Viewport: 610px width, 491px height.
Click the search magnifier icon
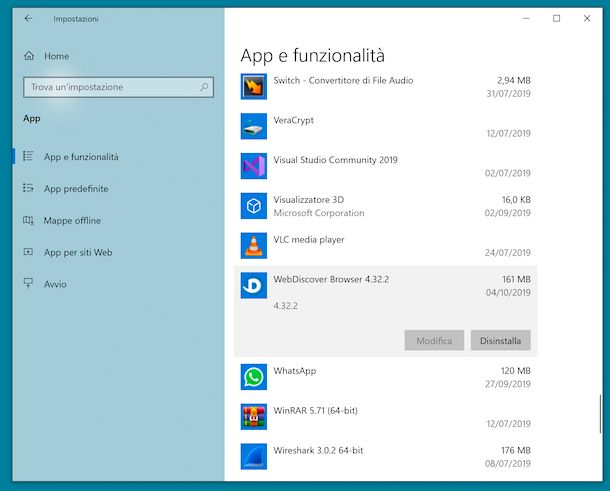pyautogui.click(x=204, y=87)
